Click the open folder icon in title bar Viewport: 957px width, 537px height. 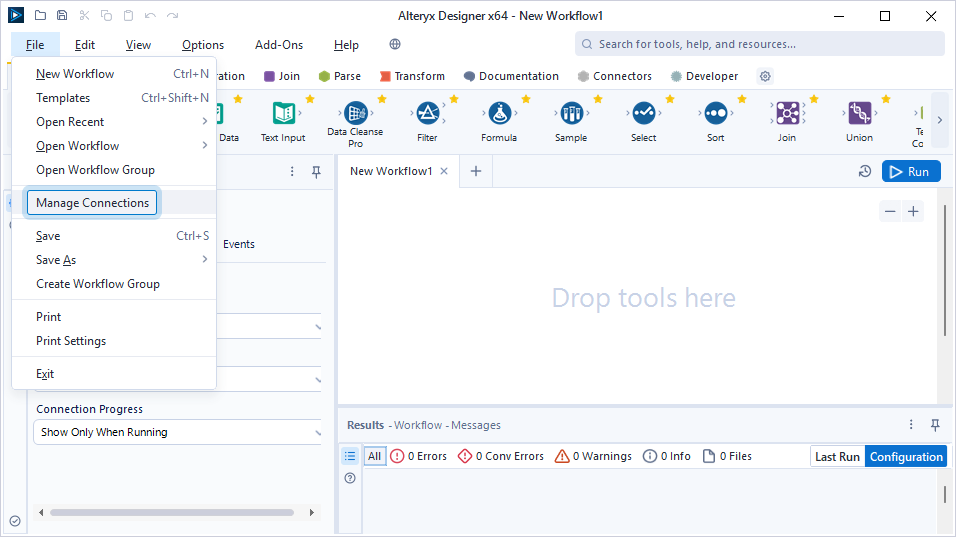point(40,15)
